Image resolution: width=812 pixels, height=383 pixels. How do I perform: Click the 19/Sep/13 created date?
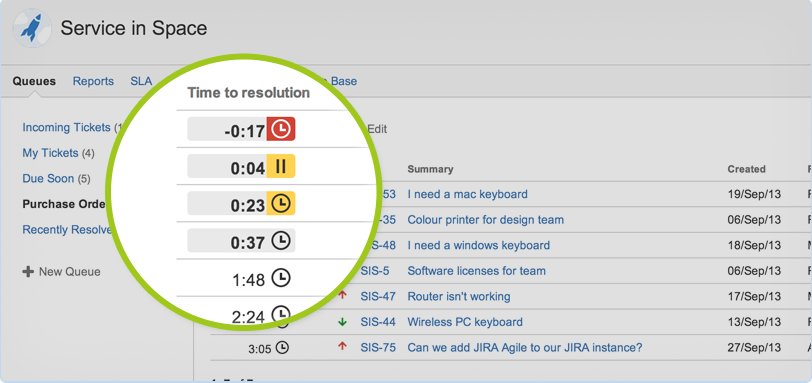coord(754,195)
